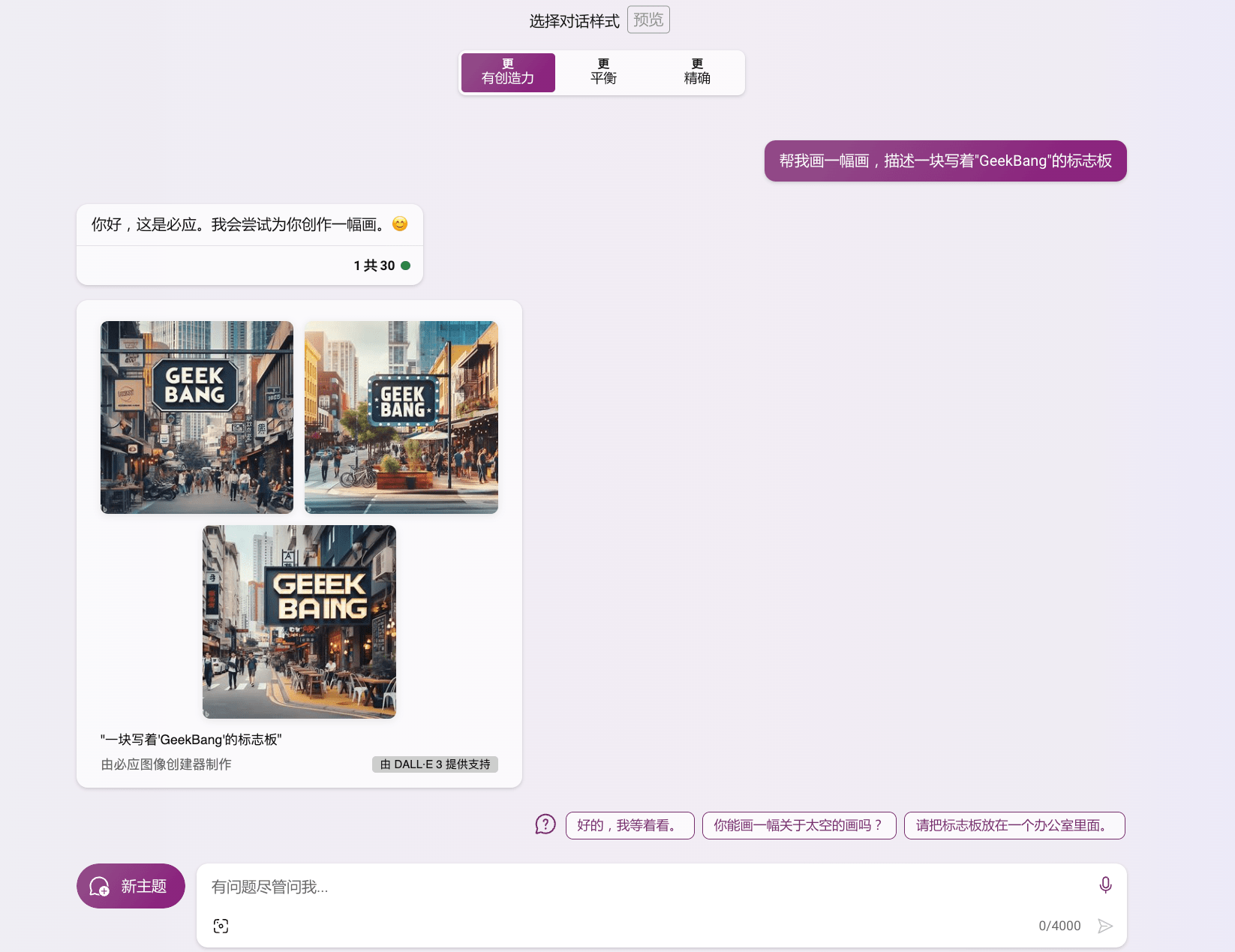Screen dimensions: 1235x952
Task: Open the third GEEEK BAING image
Action: [299, 621]
